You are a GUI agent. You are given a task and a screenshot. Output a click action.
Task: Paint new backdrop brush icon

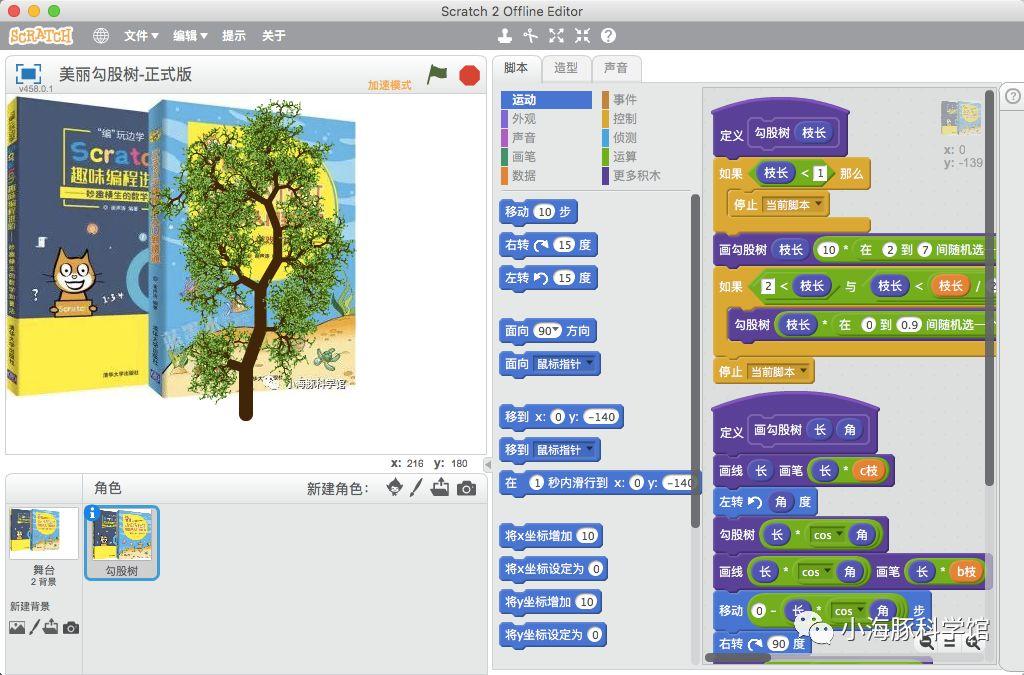[x=34, y=627]
